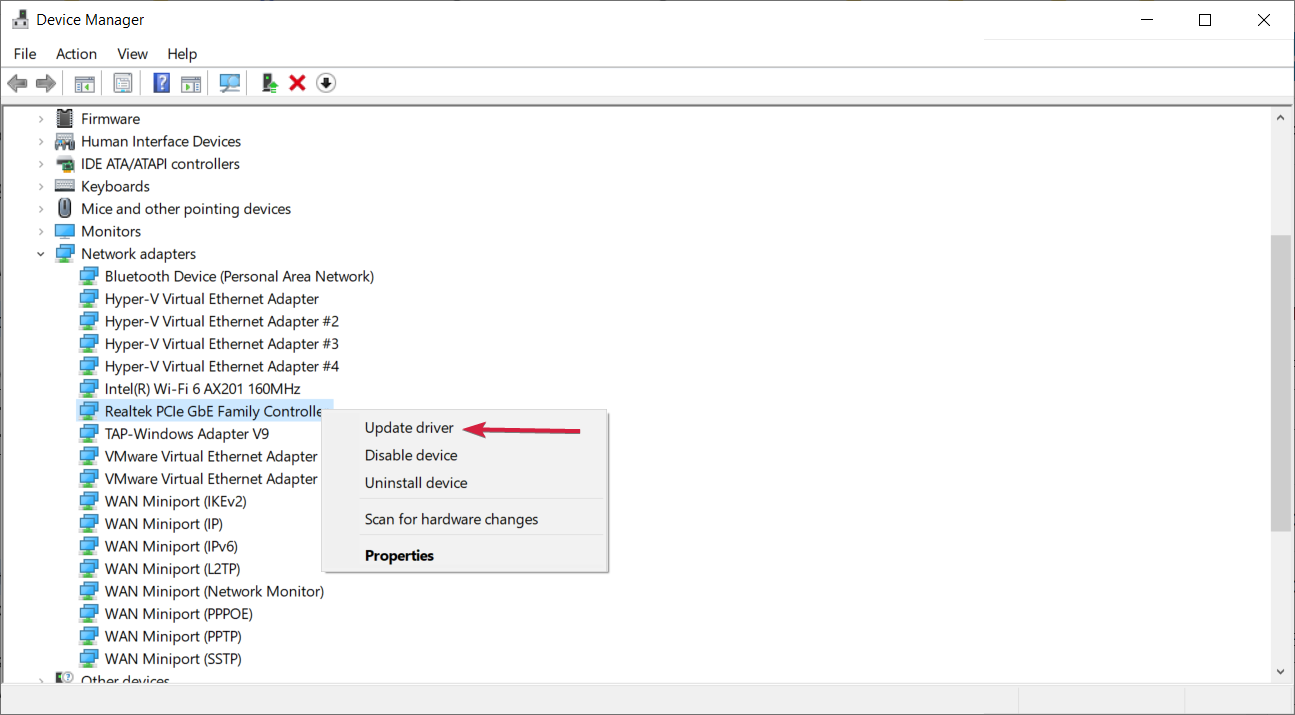Choose Disable device from context menu

pyautogui.click(x=411, y=455)
